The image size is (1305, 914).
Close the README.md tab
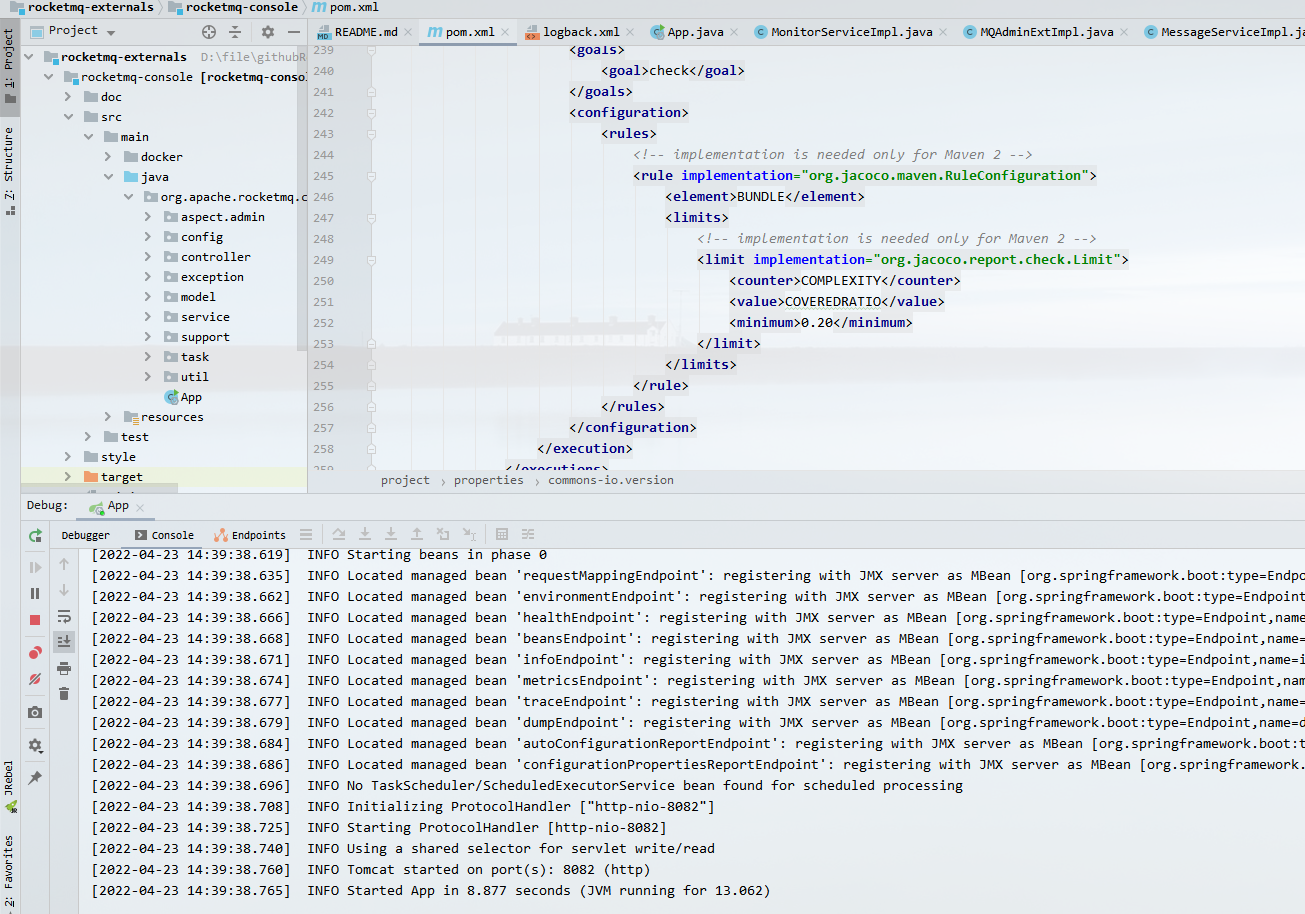[x=408, y=32]
